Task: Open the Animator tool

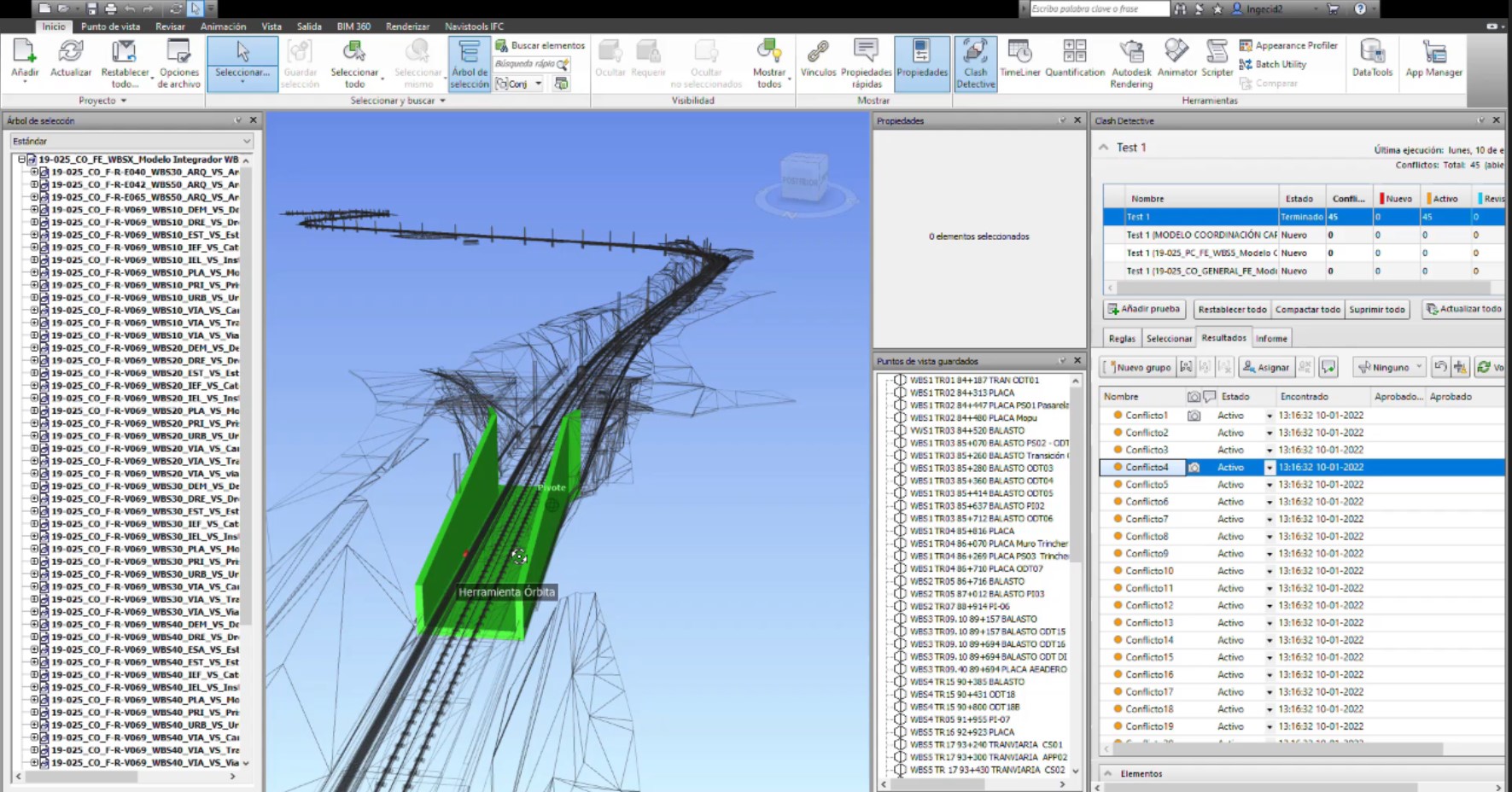Action: click(1176, 58)
